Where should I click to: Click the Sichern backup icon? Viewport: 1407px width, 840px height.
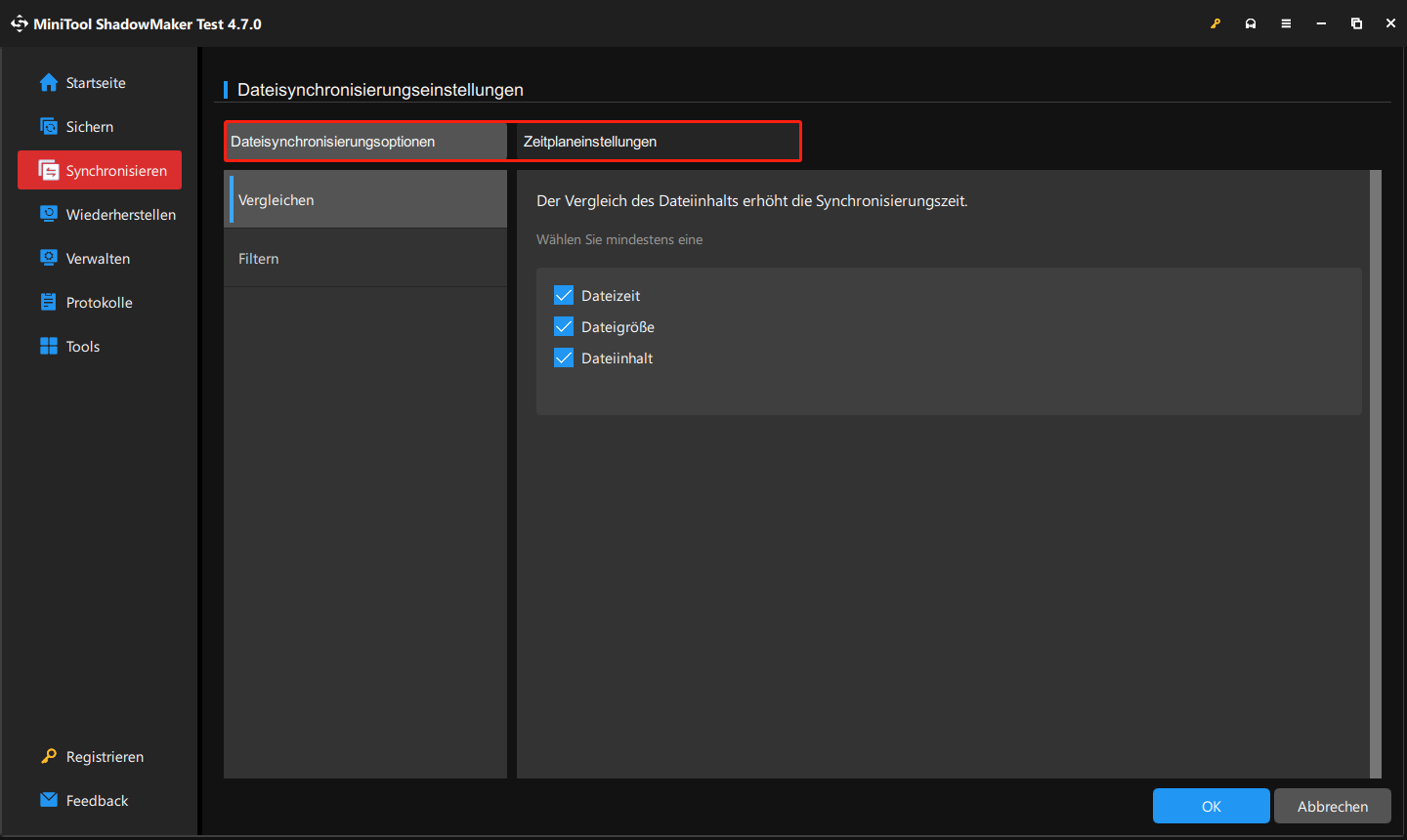[49, 127]
